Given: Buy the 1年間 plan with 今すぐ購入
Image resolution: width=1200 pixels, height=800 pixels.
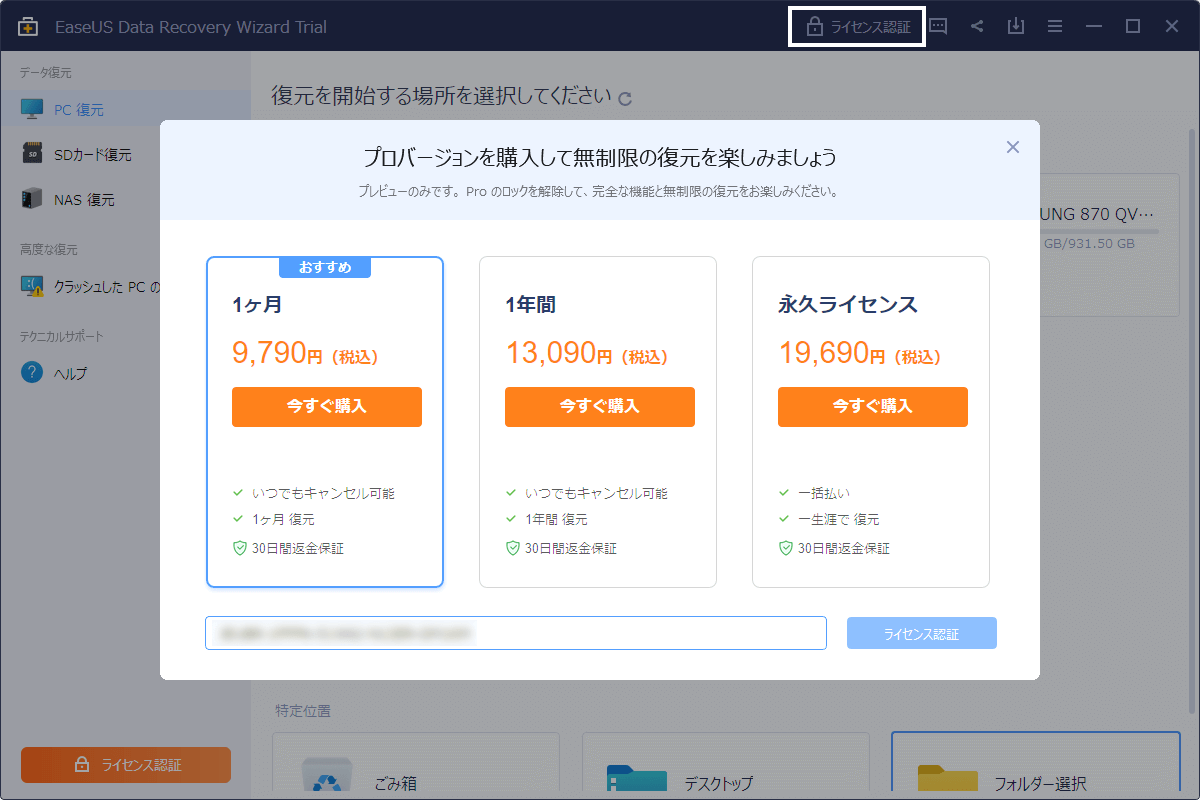Looking at the screenshot, I should (x=600, y=407).
